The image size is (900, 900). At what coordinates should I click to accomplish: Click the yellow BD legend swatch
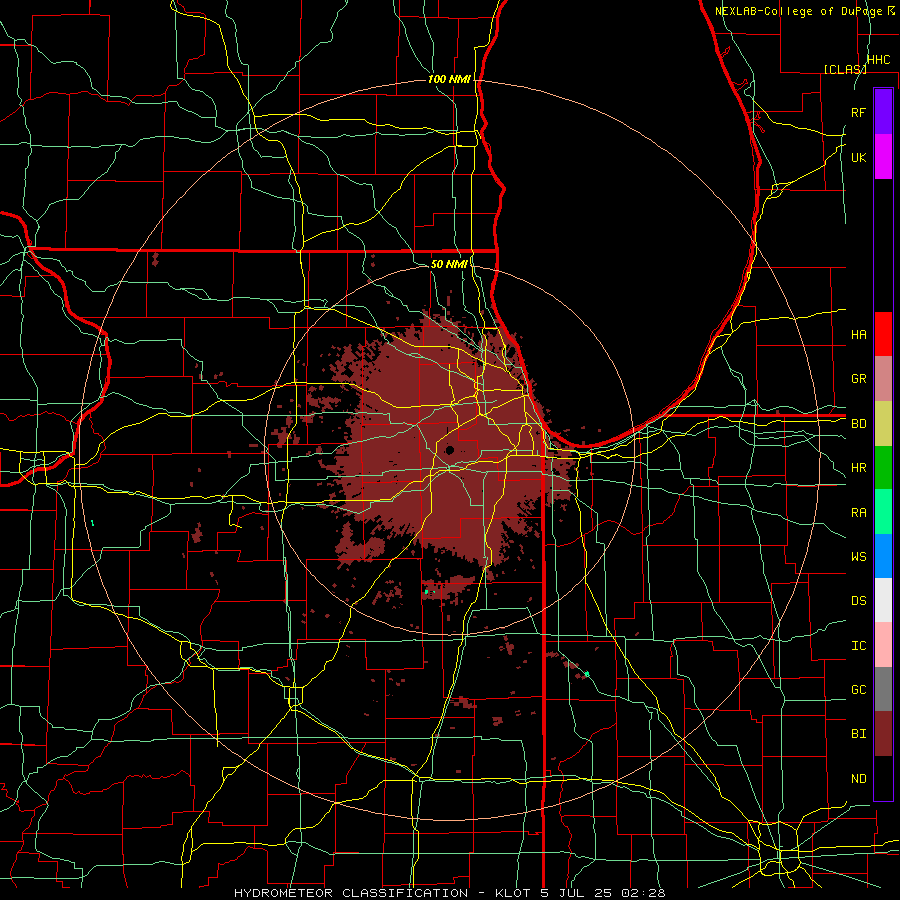tap(883, 424)
